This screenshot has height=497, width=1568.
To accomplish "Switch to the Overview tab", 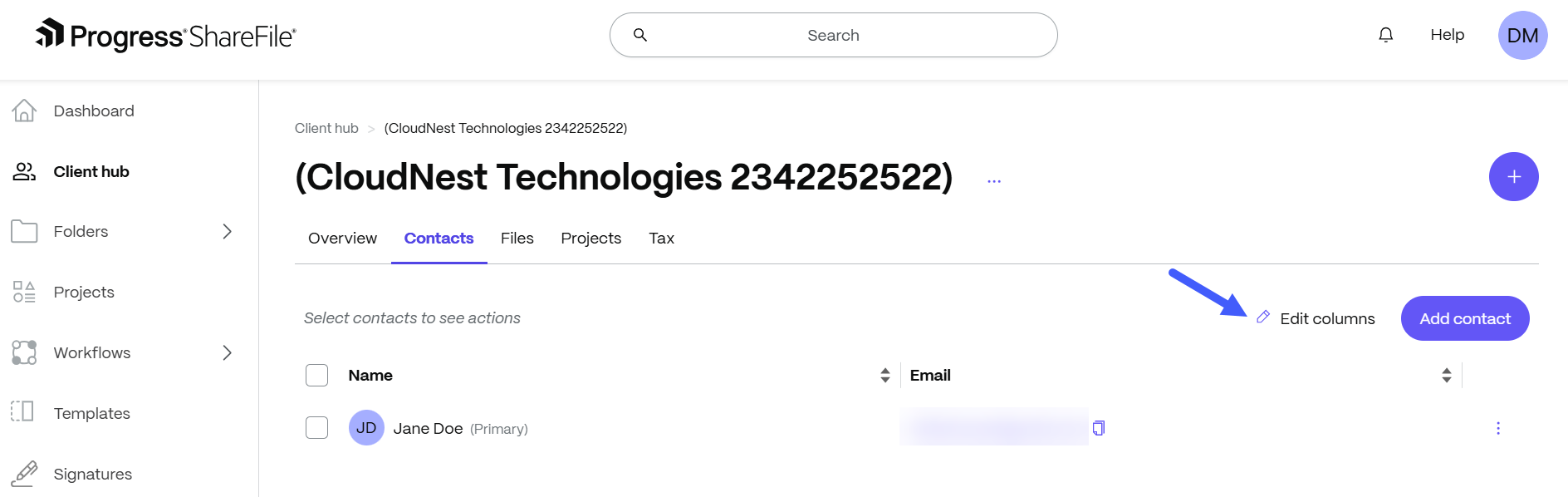I will (x=342, y=239).
